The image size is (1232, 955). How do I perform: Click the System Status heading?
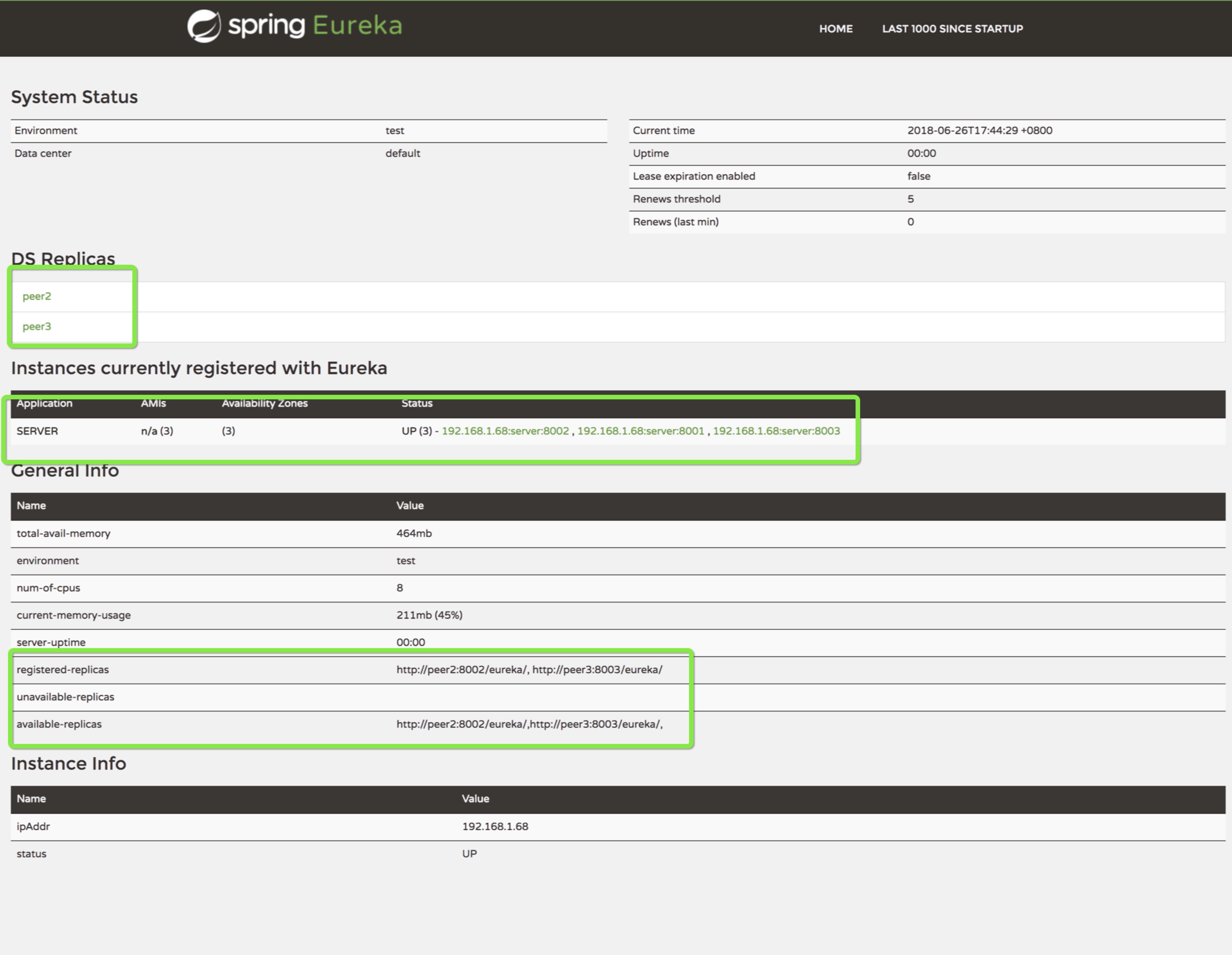coord(74,97)
